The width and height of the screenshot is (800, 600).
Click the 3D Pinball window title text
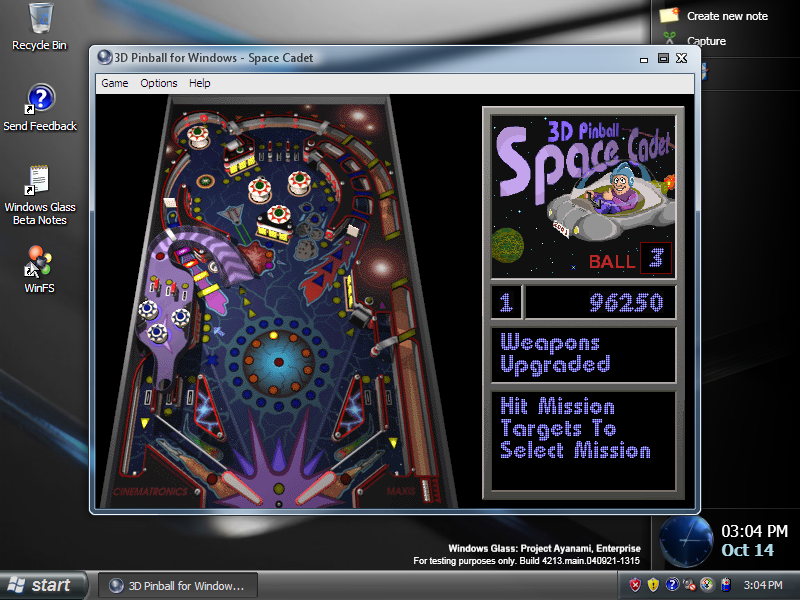214,58
